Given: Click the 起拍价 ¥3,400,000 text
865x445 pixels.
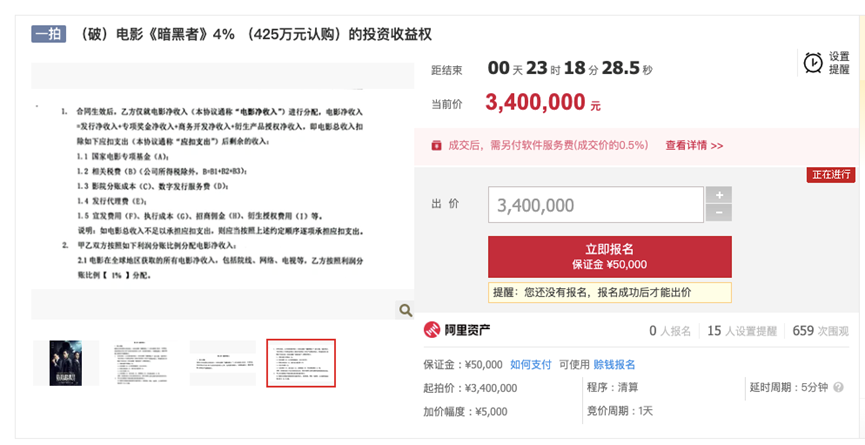Looking at the screenshot, I should tap(471, 388).
